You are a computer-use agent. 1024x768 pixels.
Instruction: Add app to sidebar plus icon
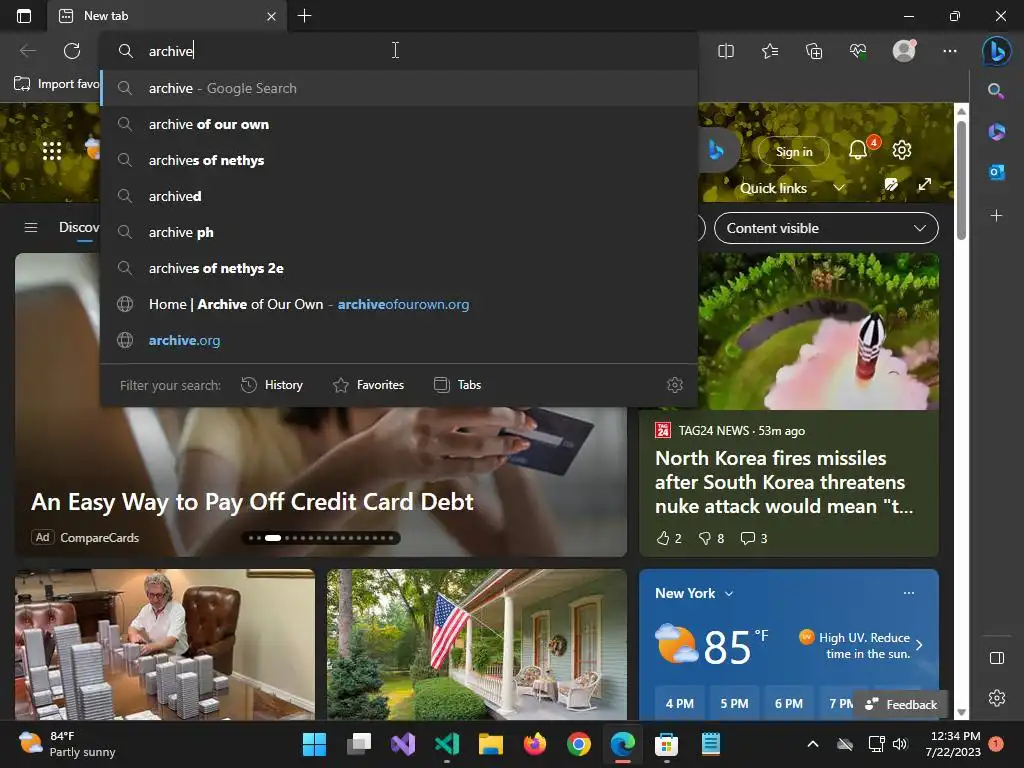pos(996,216)
